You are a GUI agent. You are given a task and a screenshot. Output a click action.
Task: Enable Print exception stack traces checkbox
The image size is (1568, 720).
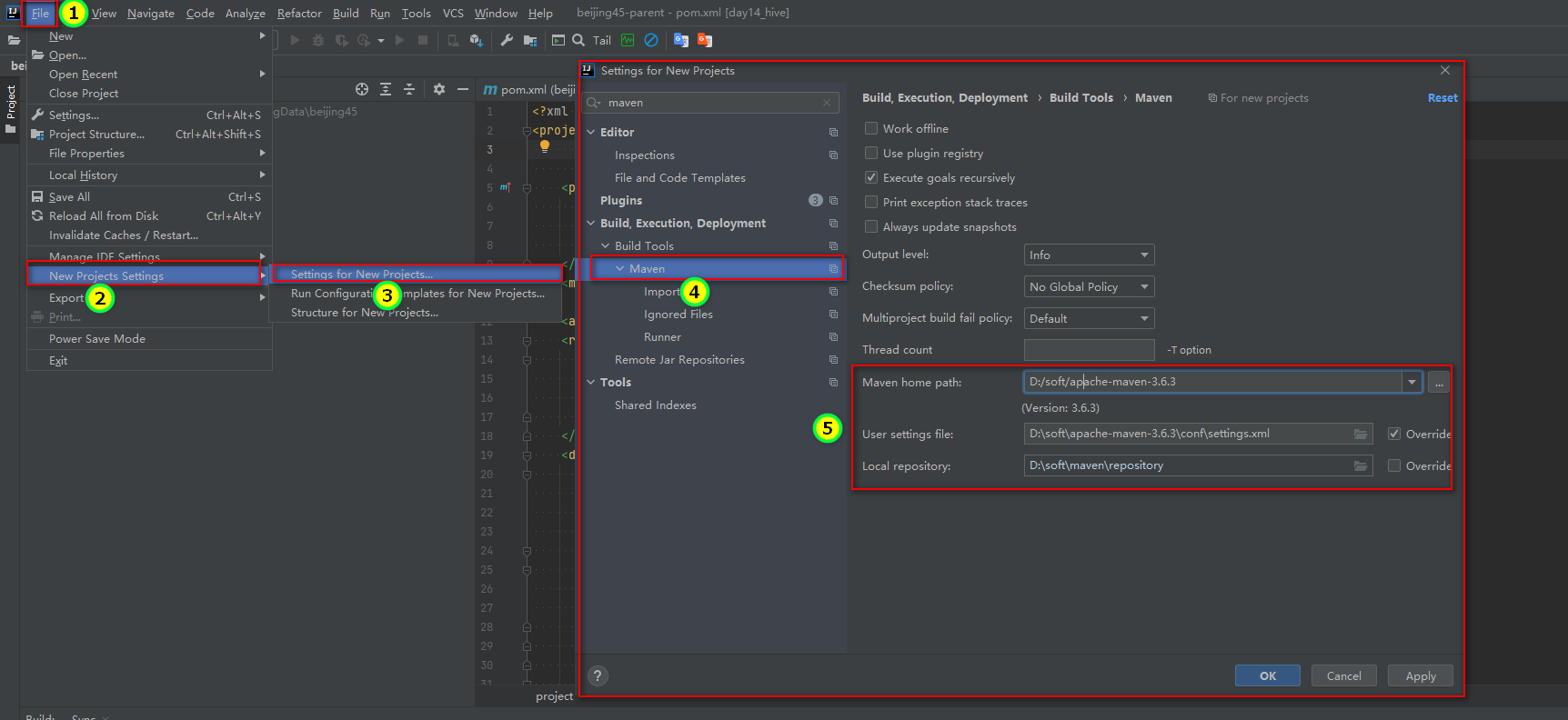coord(871,202)
